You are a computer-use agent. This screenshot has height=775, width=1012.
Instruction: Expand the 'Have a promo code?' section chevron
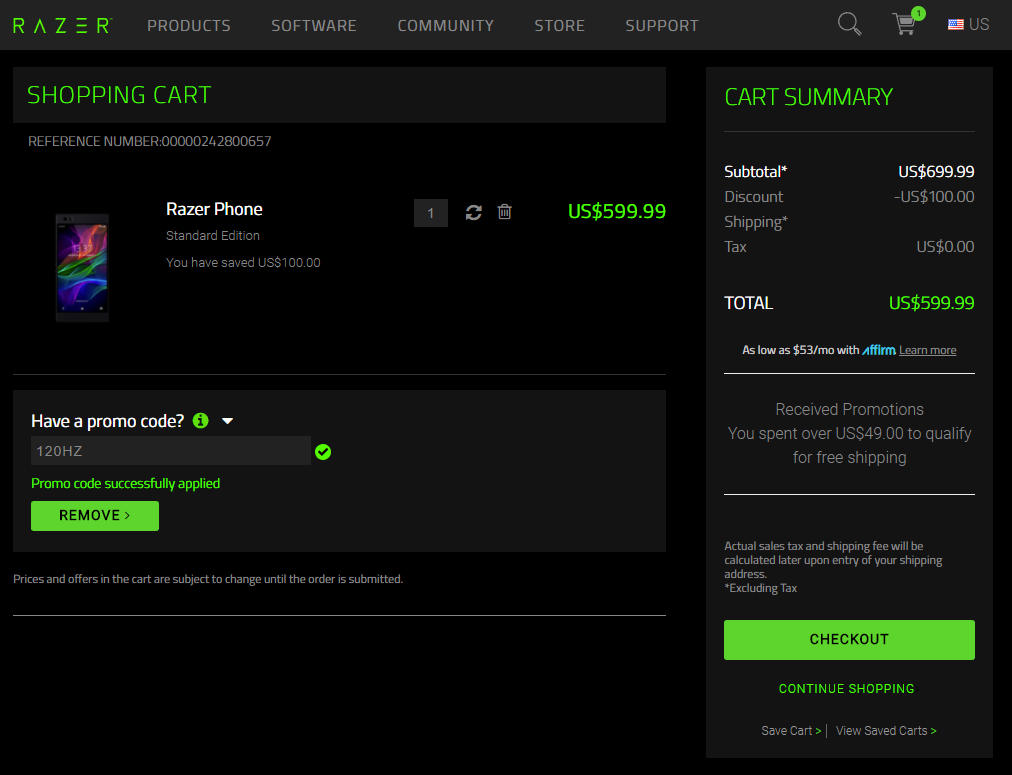[227, 421]
